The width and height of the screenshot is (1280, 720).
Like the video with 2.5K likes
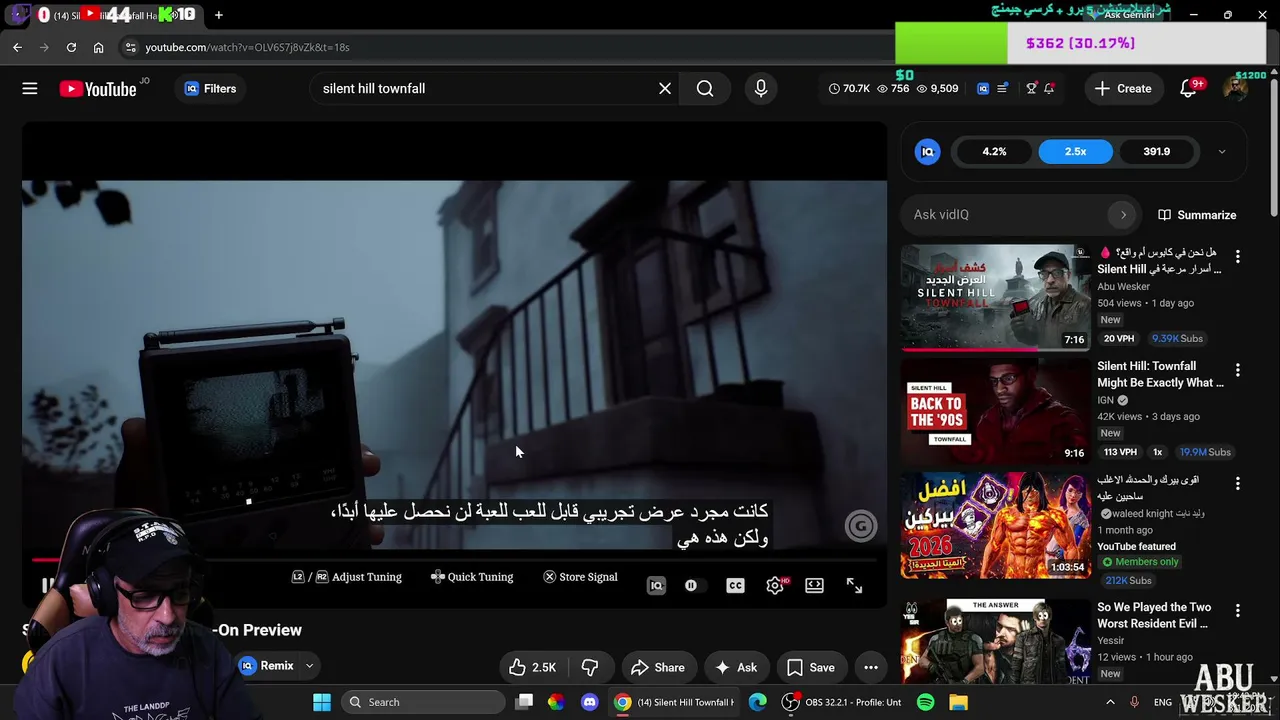(532, 668)
